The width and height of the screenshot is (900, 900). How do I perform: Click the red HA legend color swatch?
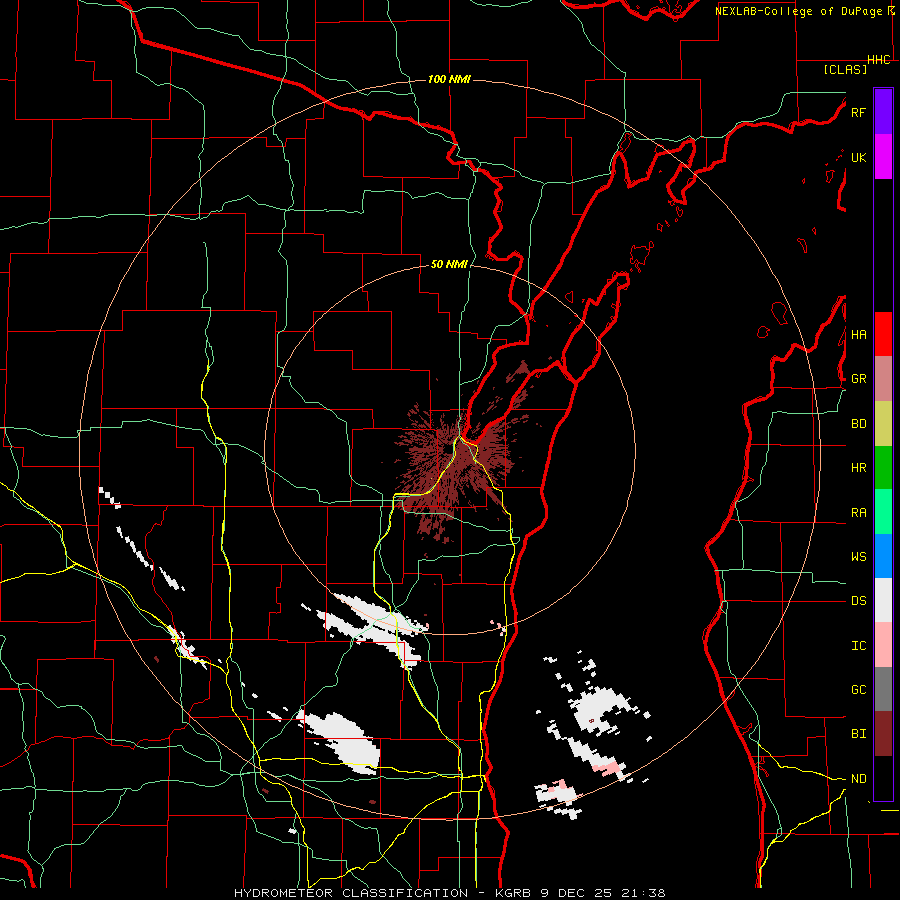pos(883,334)
